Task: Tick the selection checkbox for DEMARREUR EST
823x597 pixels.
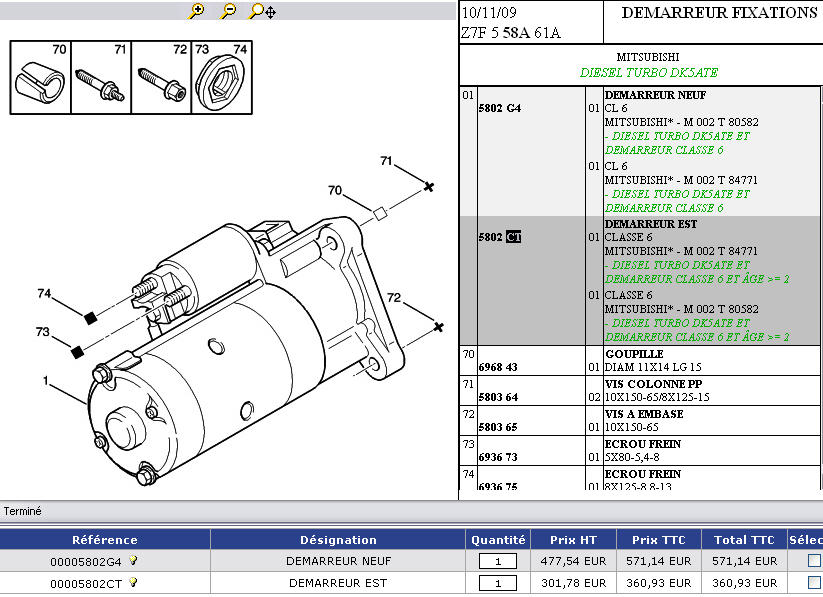Action: 813,582
